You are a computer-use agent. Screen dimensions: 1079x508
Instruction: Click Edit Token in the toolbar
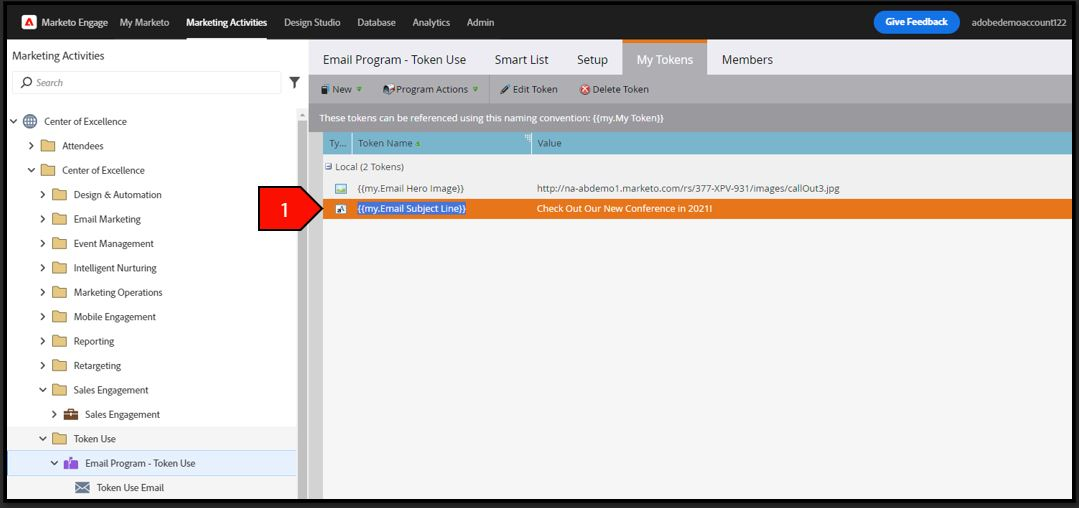pos(528,89)
